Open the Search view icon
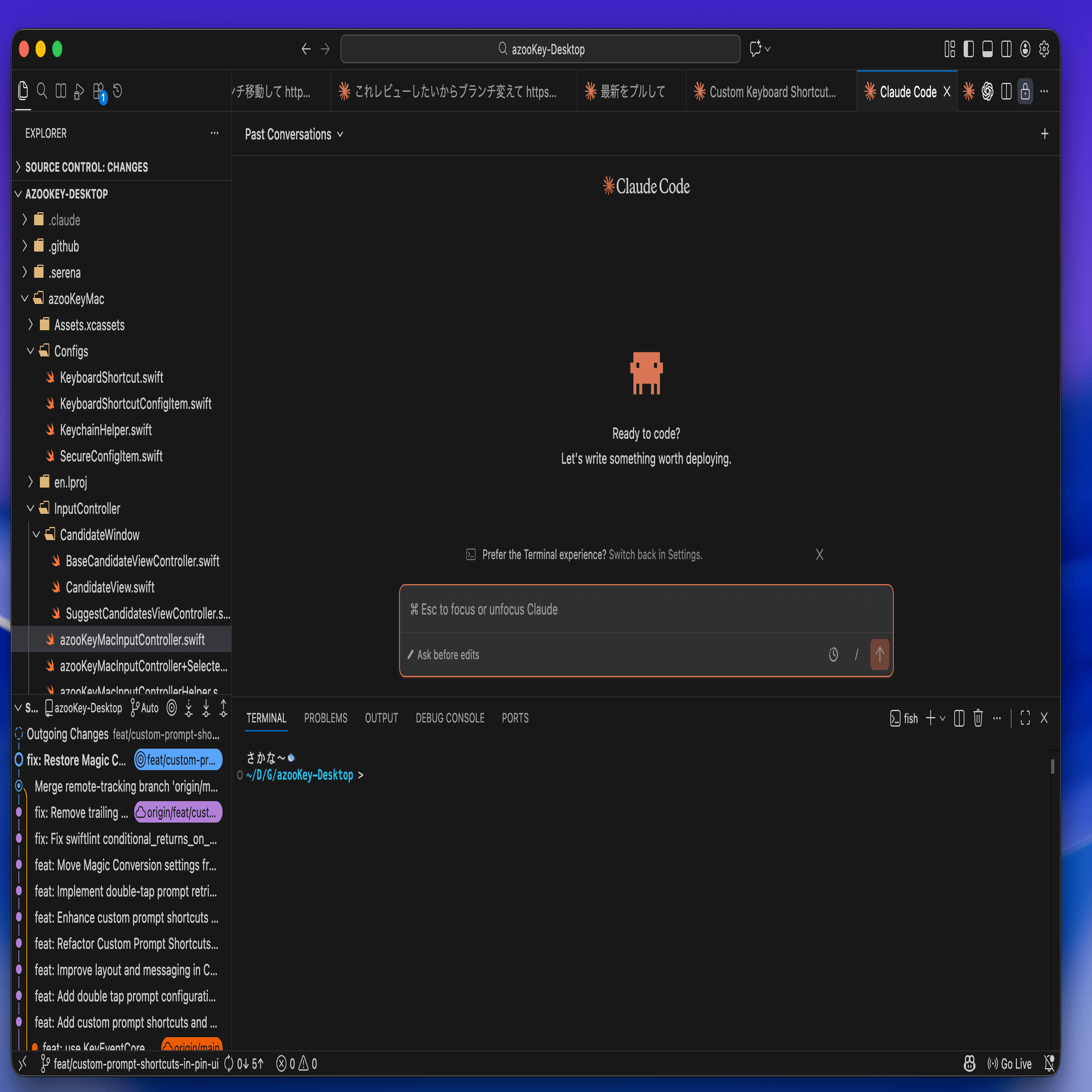This screenshot has width=1092, height=1092. (42, 91)
